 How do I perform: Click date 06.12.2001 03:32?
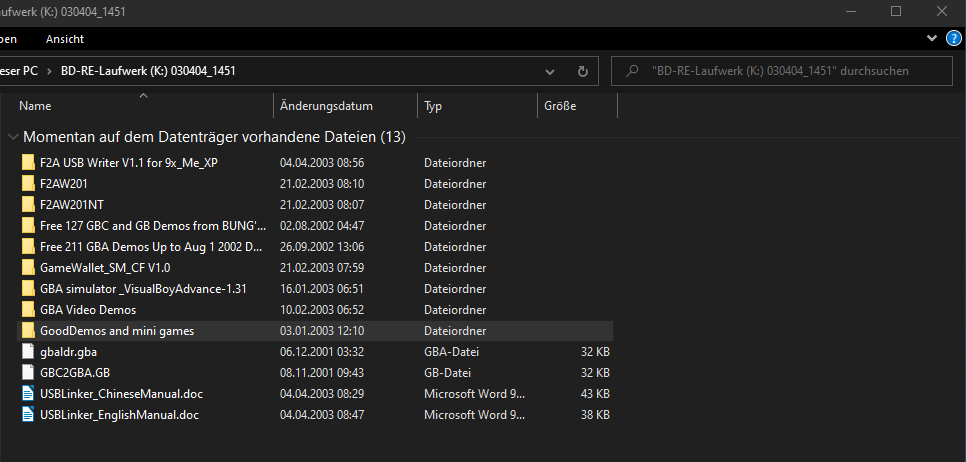tap(322, 352)
